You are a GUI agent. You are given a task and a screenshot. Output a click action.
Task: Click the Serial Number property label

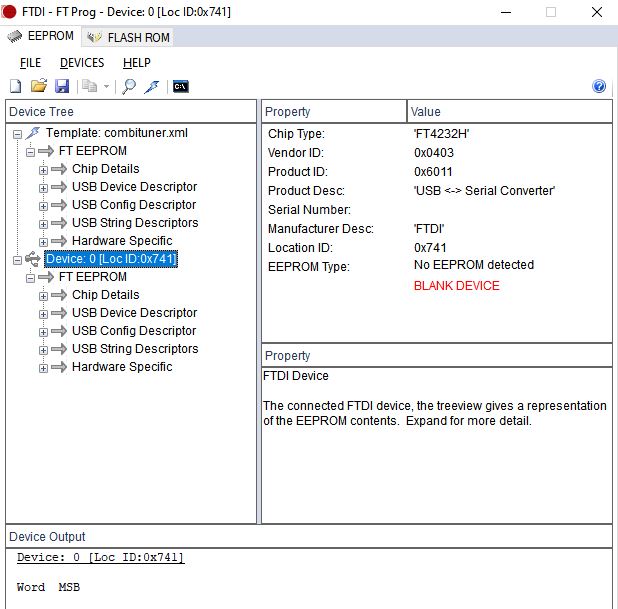[309, 210]
